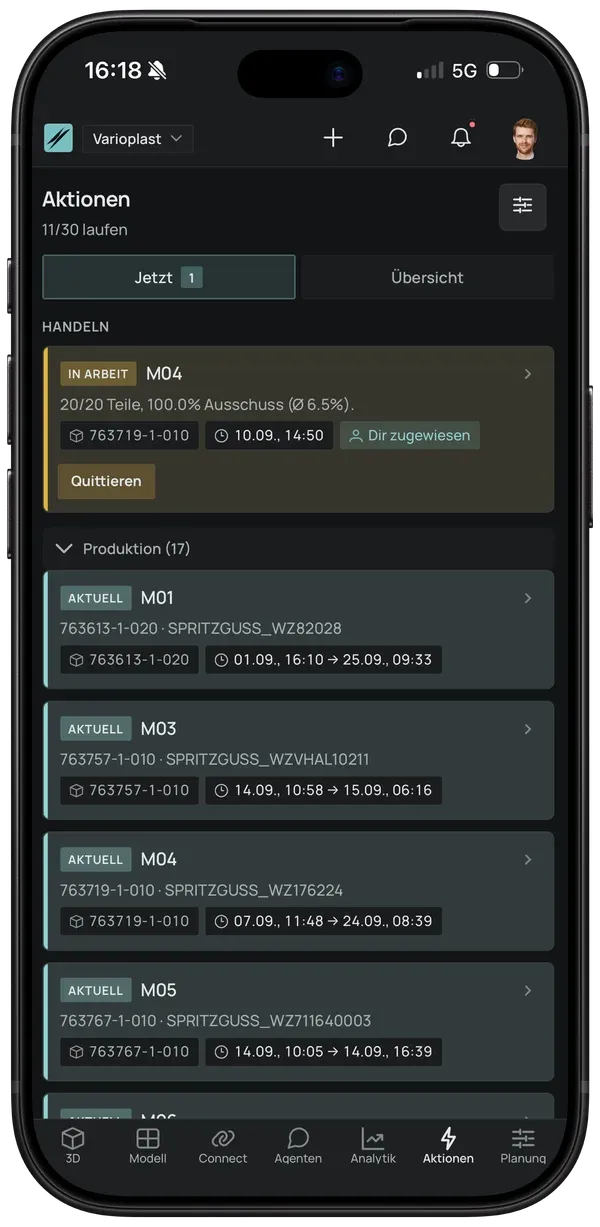Open the AKTUELL M04 card chevron
The image size is (600, 1227).
[528, 860]
